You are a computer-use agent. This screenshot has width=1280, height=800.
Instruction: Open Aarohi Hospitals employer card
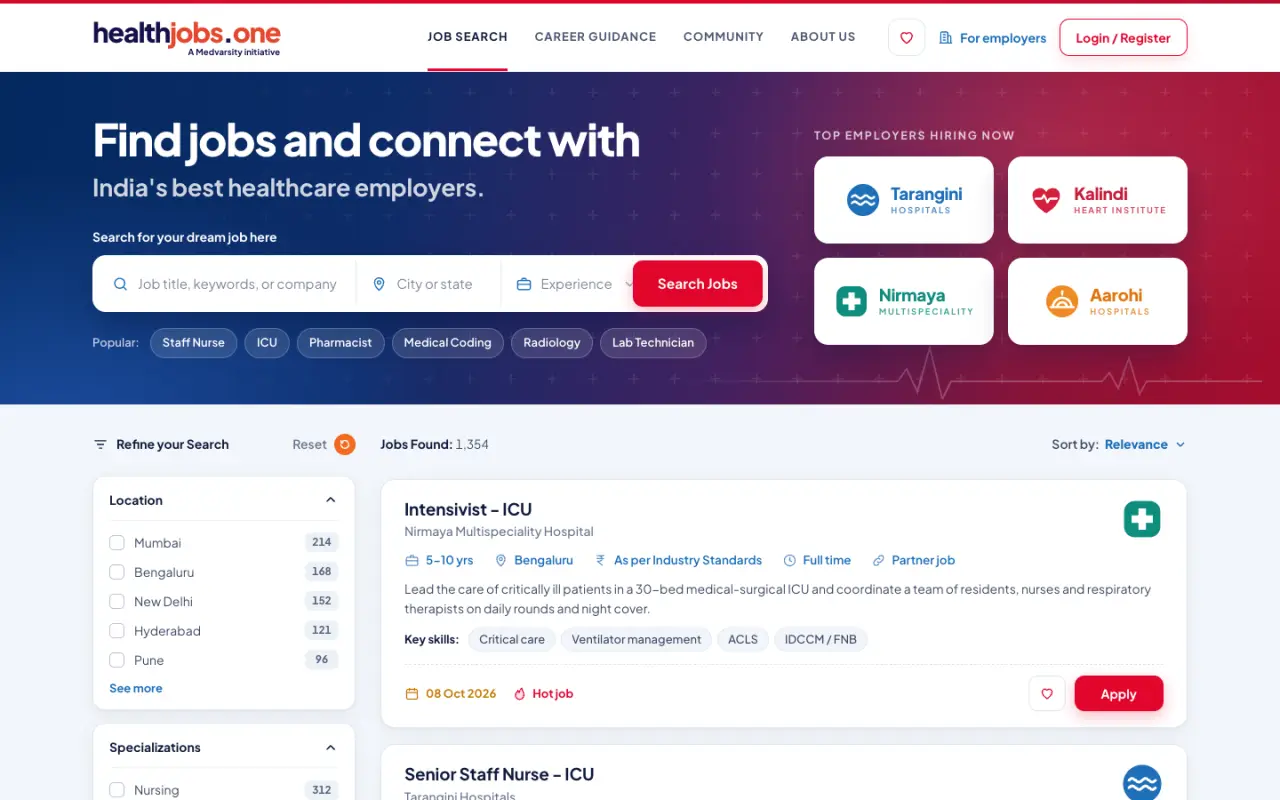click(x=1098, y=301)
